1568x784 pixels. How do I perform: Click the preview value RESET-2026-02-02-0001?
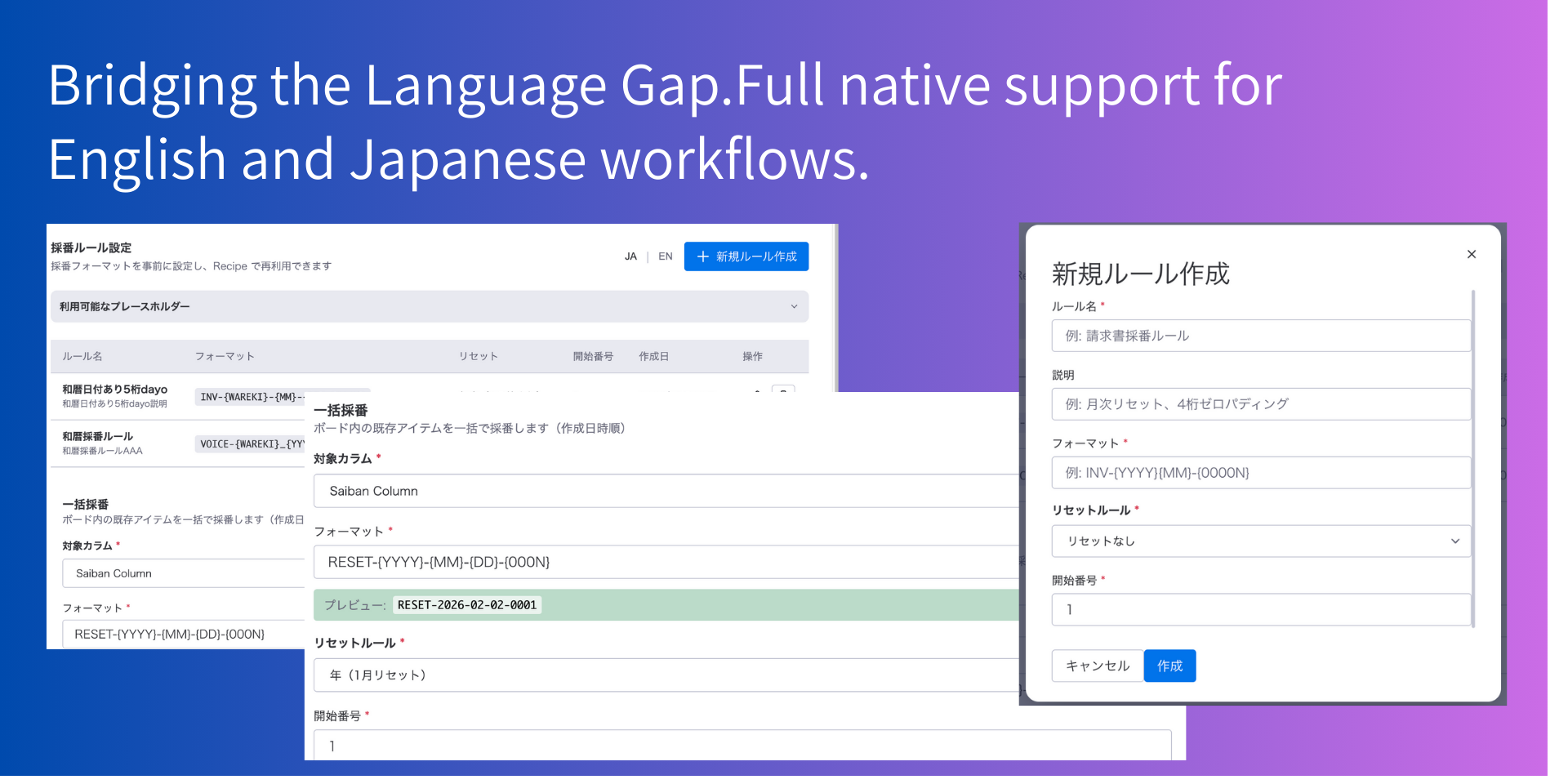click(467, 605)
